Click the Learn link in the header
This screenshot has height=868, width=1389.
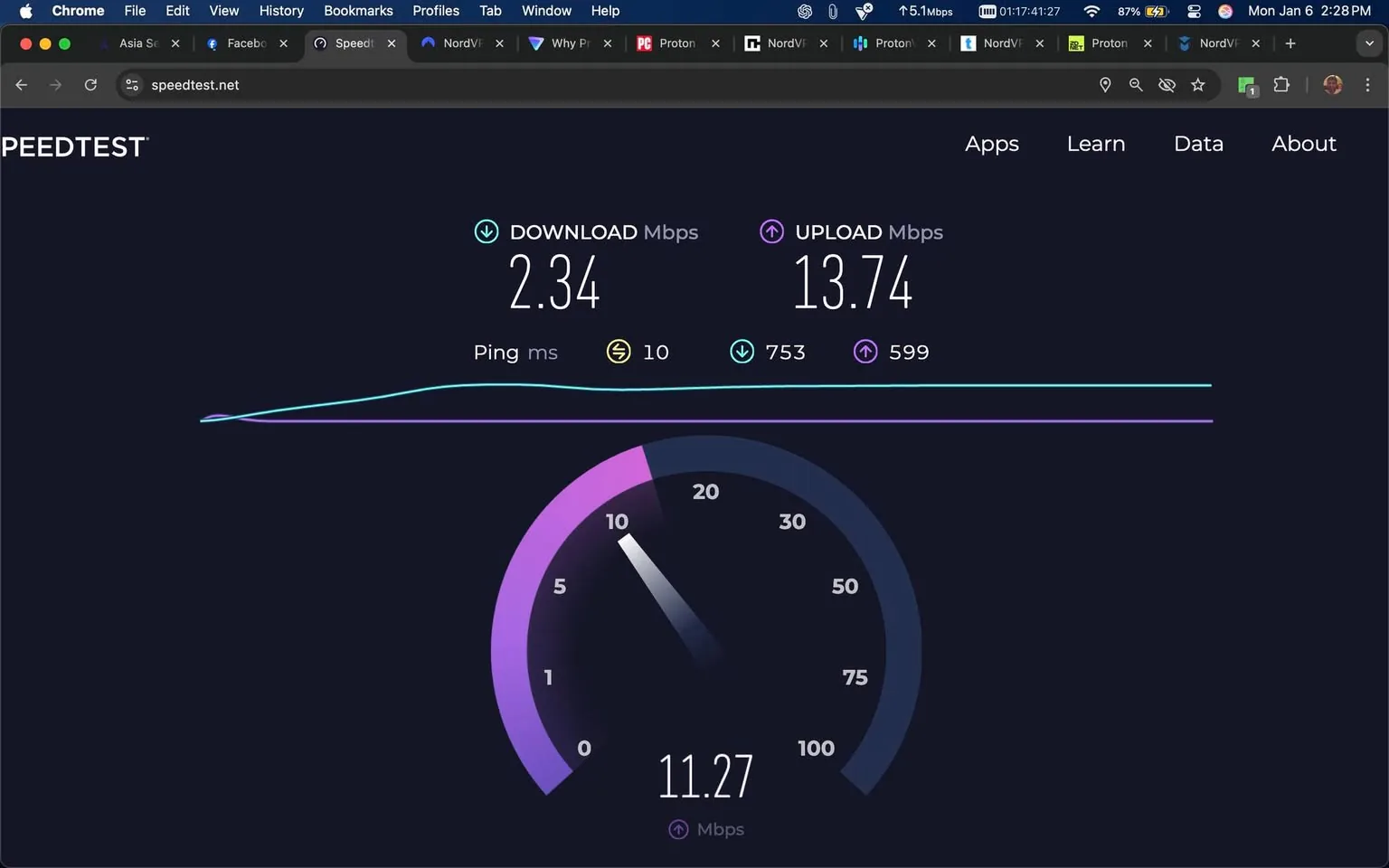pos(1096,143)
